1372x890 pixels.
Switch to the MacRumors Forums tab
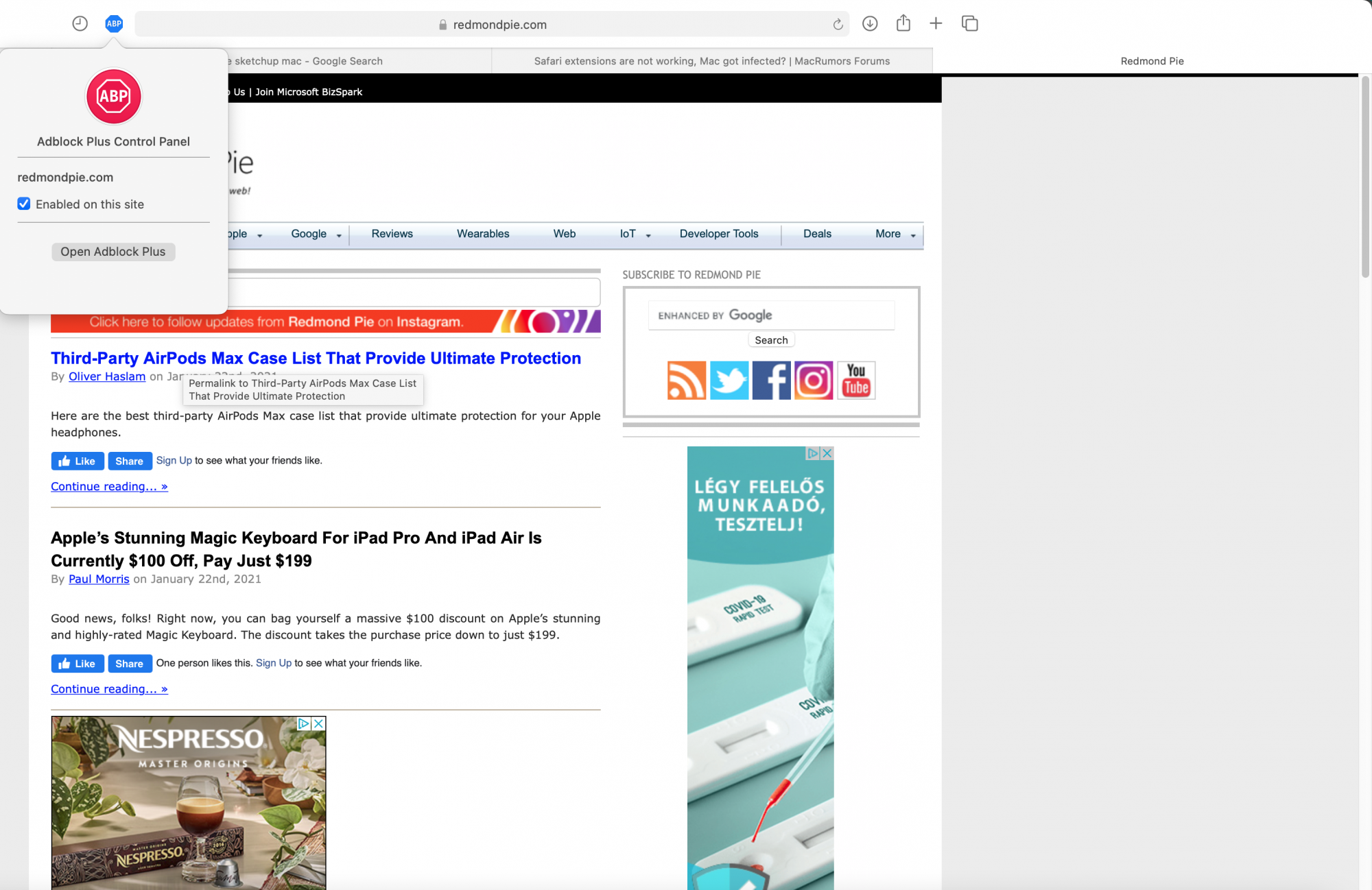pyautogui.click(x=711, y=61)
